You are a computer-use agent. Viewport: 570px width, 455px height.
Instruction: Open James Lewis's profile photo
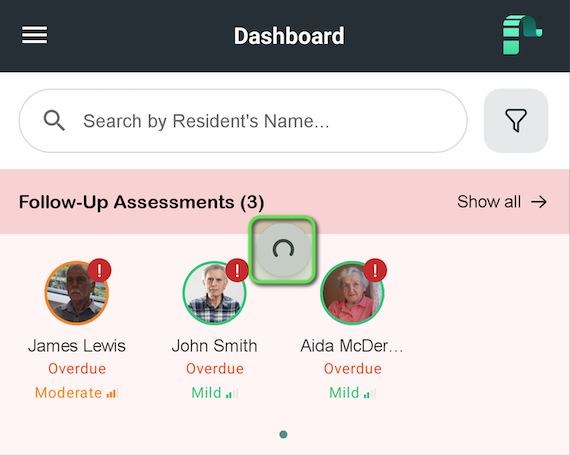[77, 293]
